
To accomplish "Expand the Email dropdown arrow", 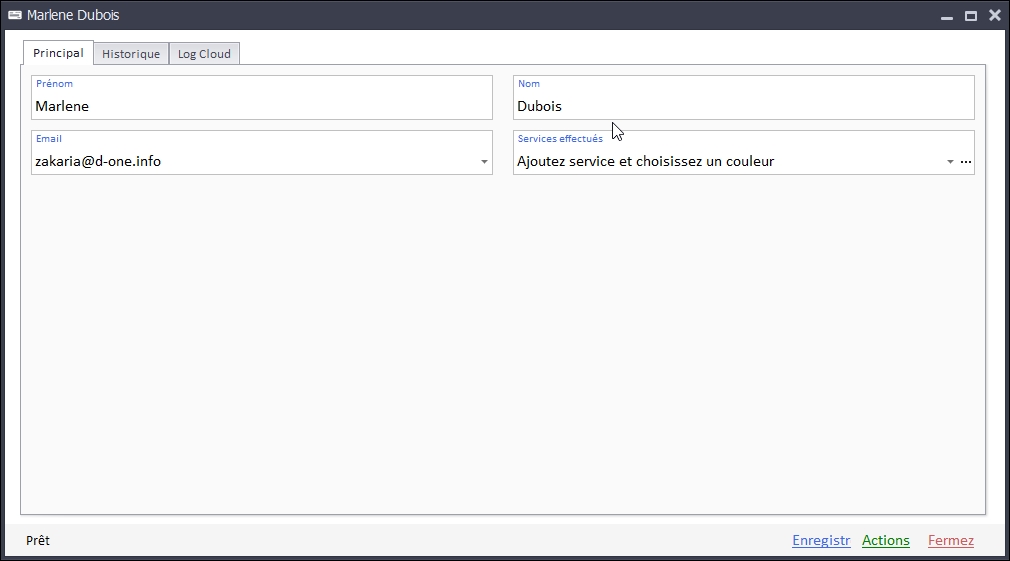I will pyautogui.click(x=484, y=162).
